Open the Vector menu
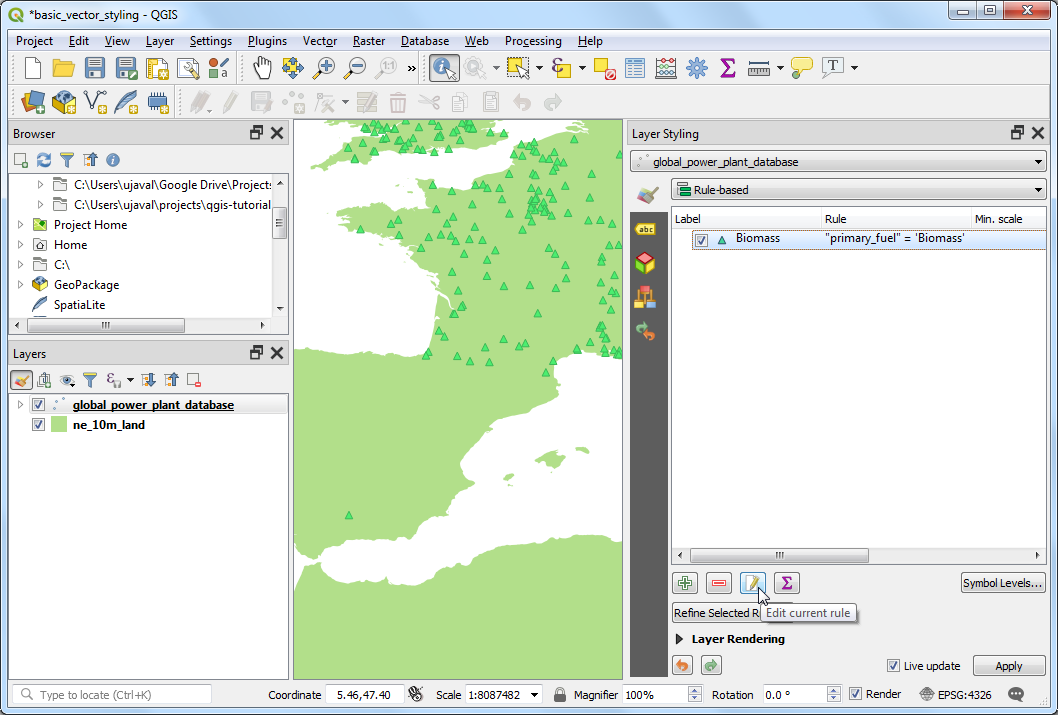Image resolution: width=1058 pixels, height=715 pixels. coord(320,41)
